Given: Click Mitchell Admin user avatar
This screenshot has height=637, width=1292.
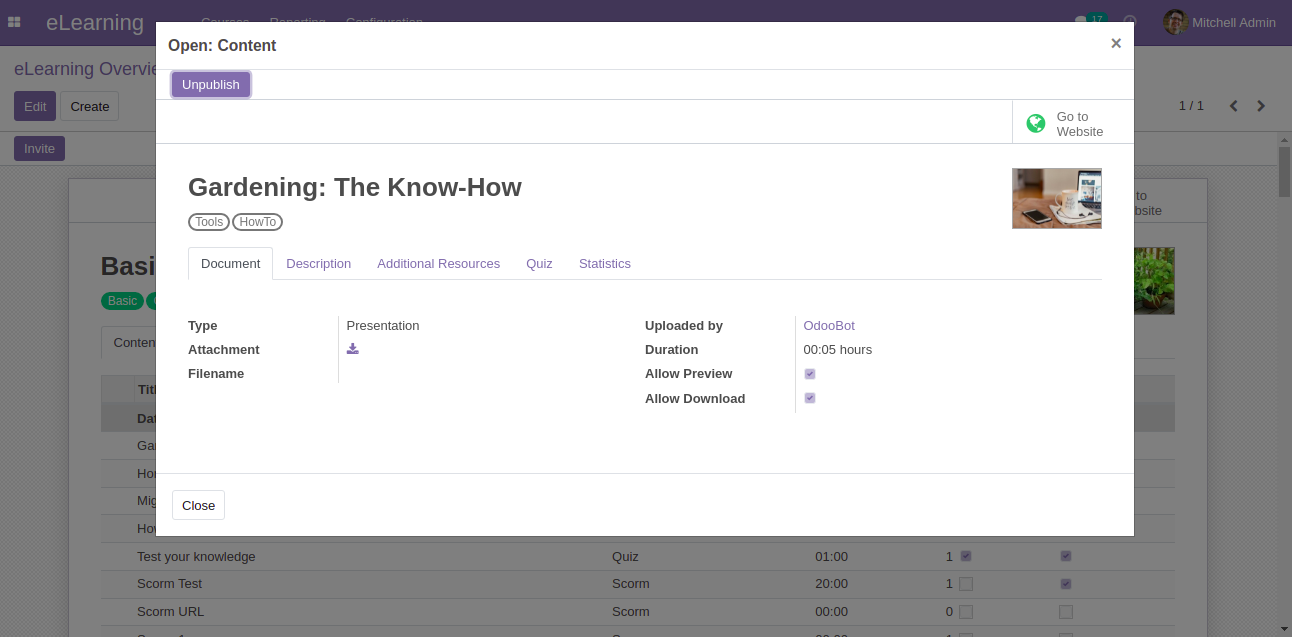Looking at the screenshot, I should pos(1175,22).
